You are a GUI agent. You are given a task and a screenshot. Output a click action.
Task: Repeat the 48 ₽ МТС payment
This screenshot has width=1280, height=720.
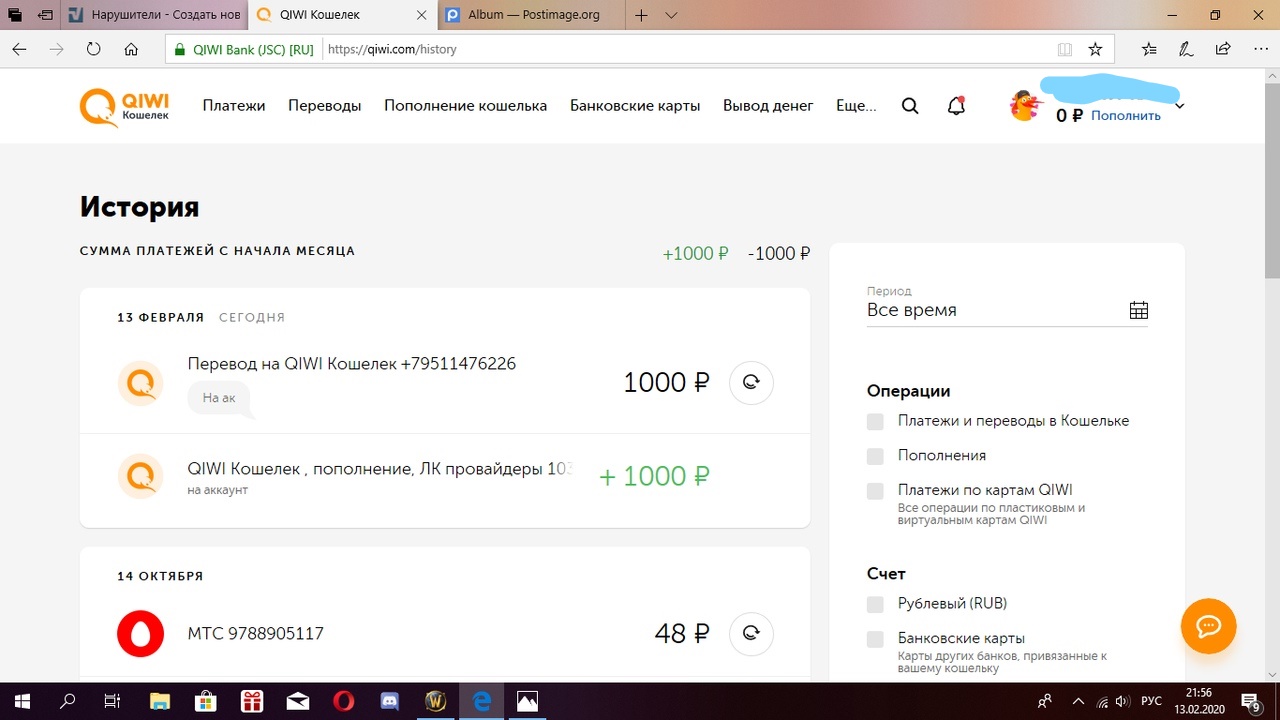(751, 633)
